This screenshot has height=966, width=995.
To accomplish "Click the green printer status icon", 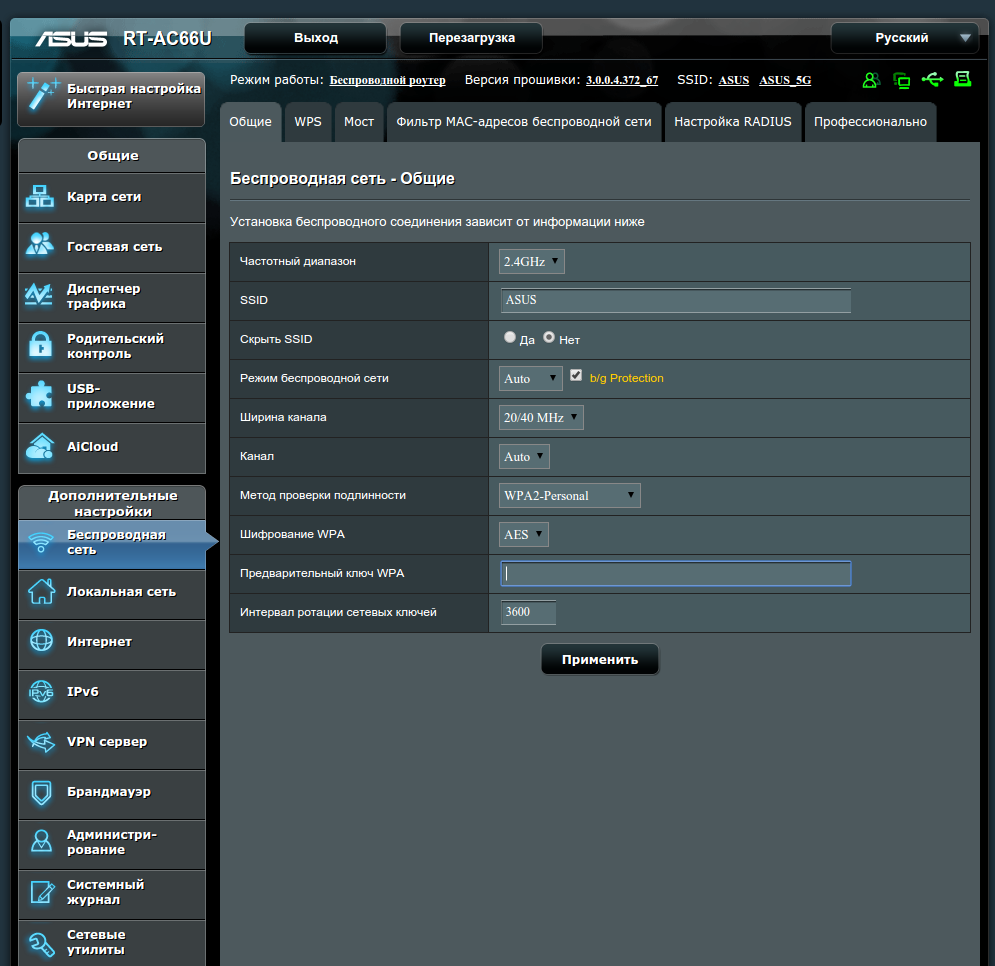I will [x=963, y=79].
